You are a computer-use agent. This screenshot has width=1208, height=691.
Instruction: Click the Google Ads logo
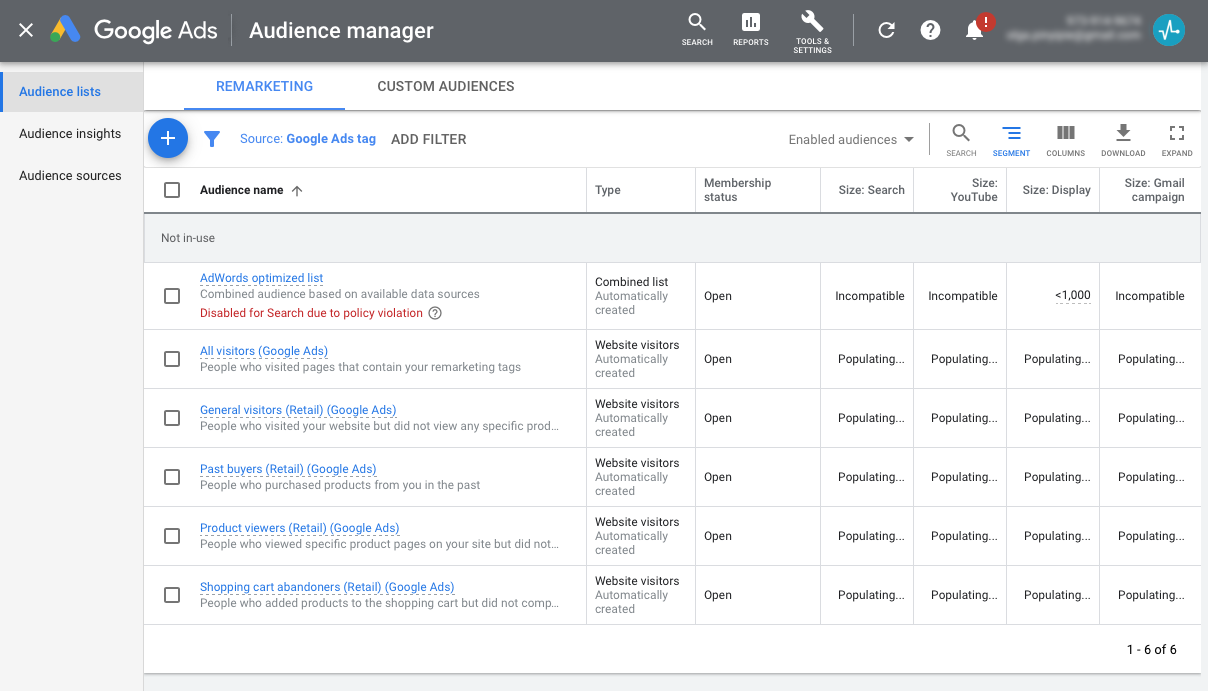pyautogui.click(x=134, y=30)
